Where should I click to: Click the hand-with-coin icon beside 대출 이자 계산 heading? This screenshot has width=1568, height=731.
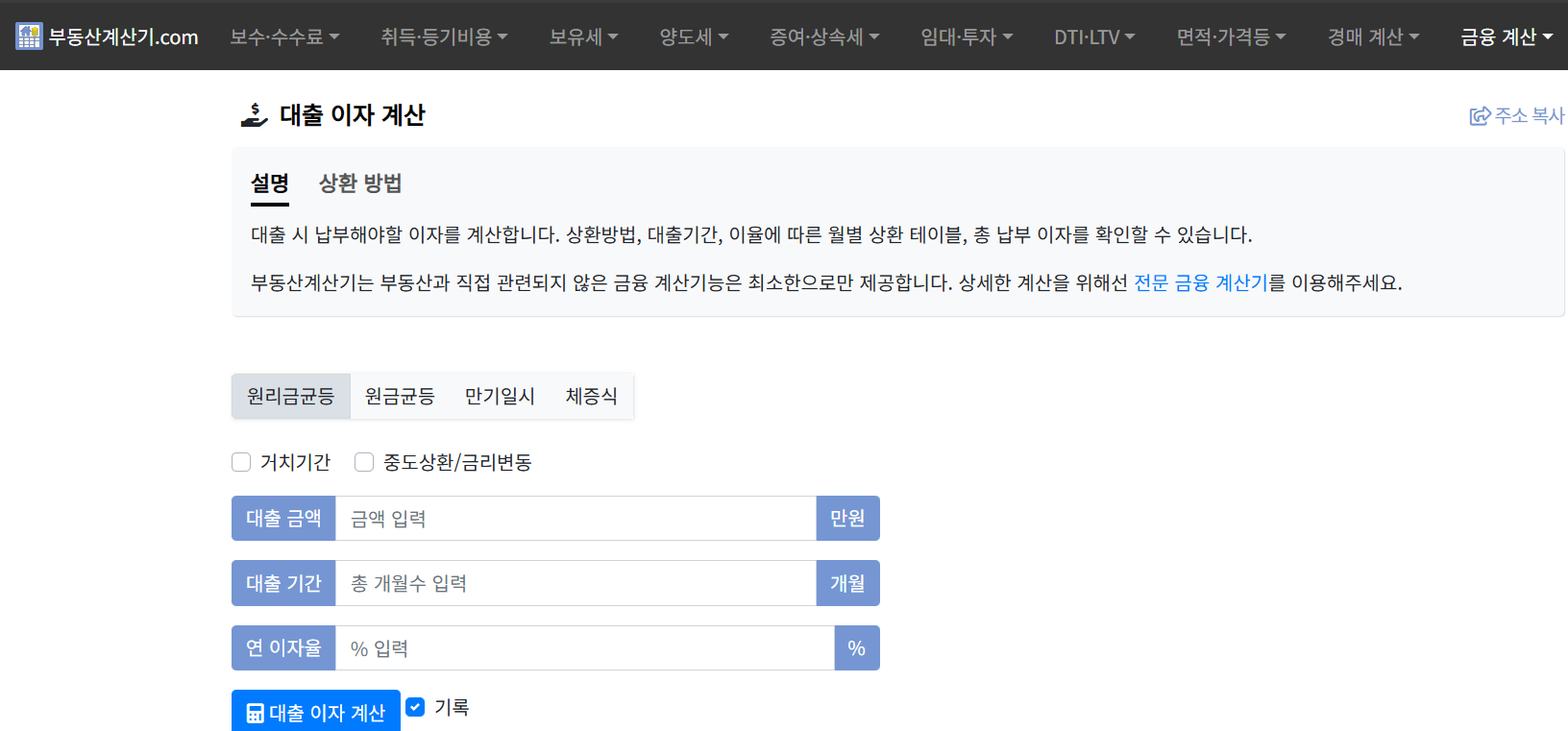tap(253, 115)
